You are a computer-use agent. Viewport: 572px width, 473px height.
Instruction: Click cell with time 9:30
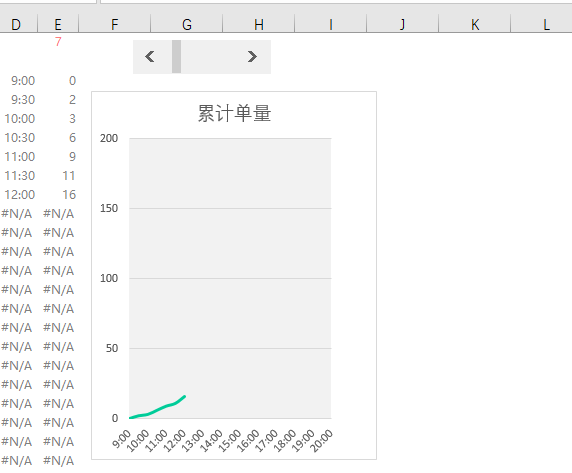23,100
